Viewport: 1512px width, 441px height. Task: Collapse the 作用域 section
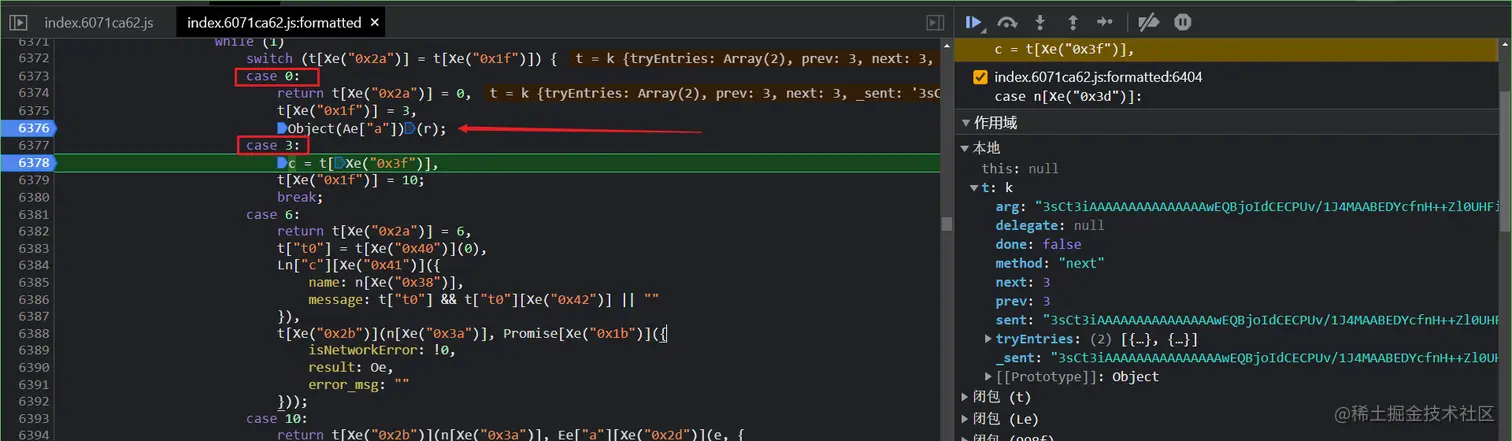coord(966,123)
